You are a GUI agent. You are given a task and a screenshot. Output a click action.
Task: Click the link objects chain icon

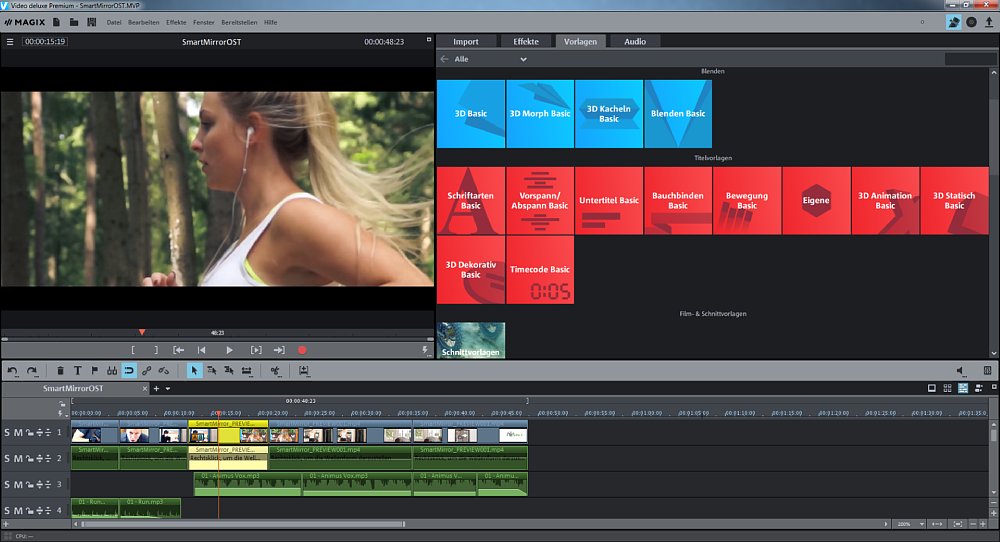pos(147,370)
